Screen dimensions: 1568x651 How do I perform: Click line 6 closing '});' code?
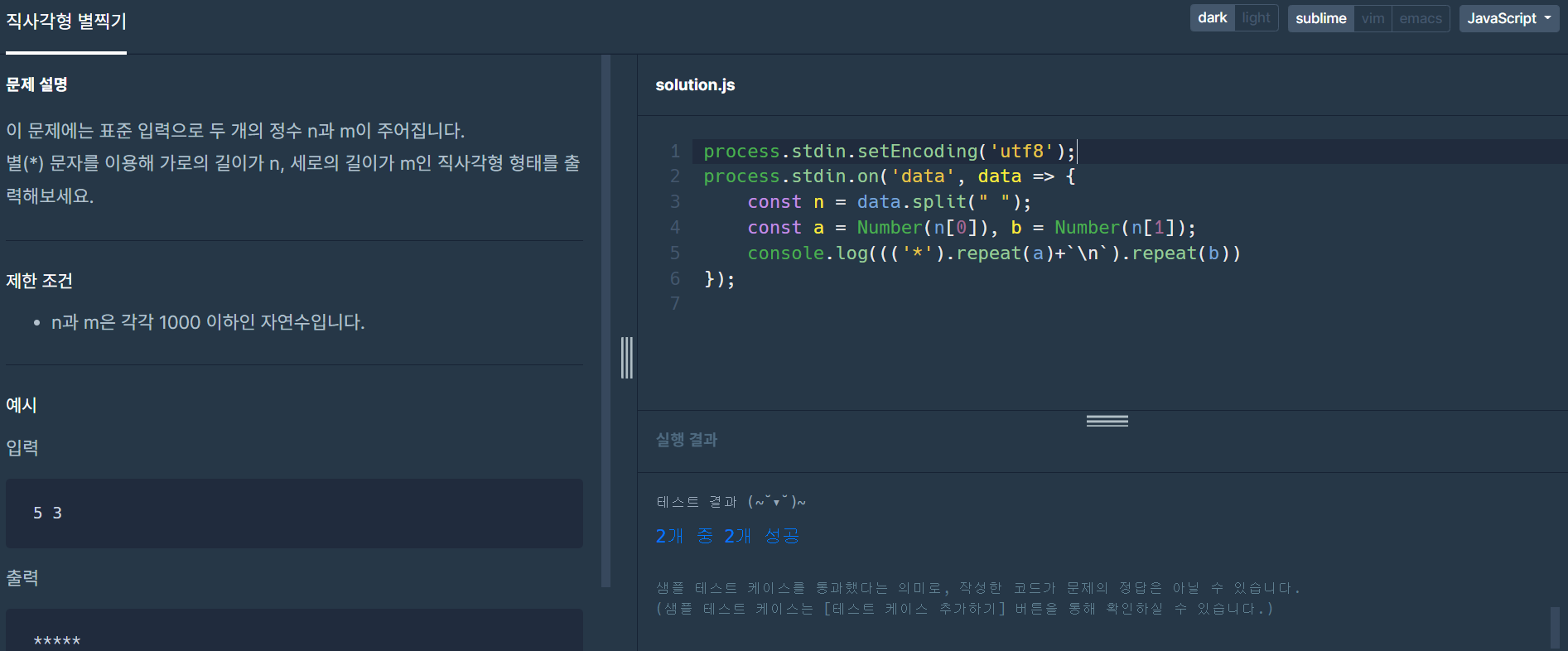click(719, 279)
